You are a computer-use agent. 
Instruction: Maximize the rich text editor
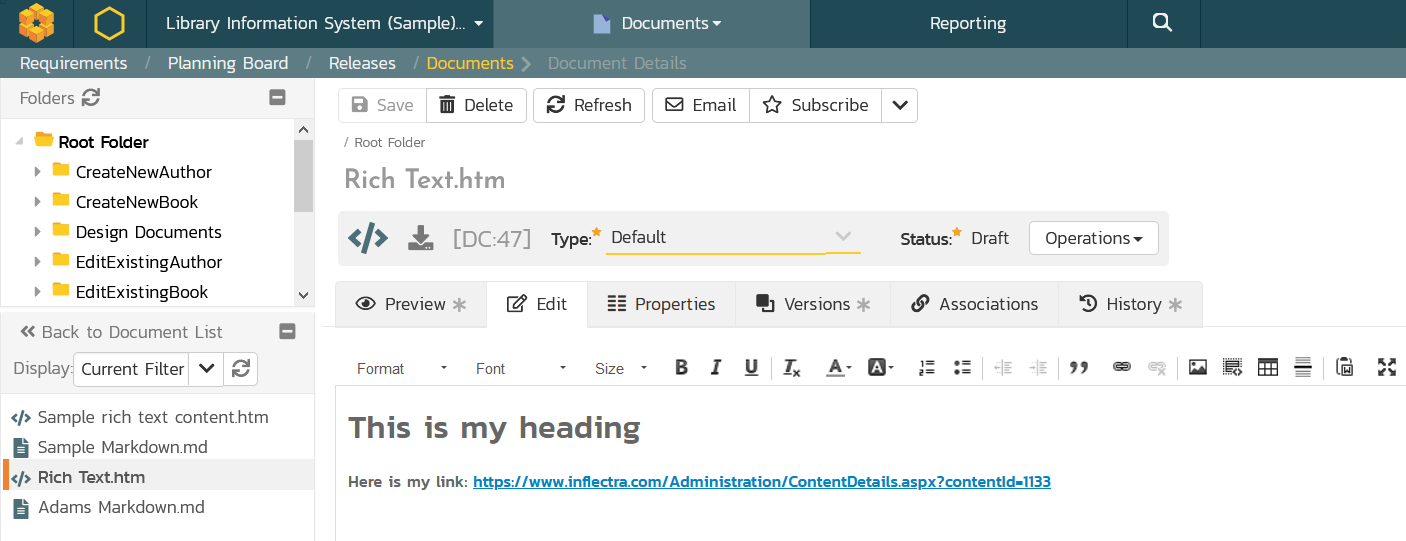point(1386,368)
